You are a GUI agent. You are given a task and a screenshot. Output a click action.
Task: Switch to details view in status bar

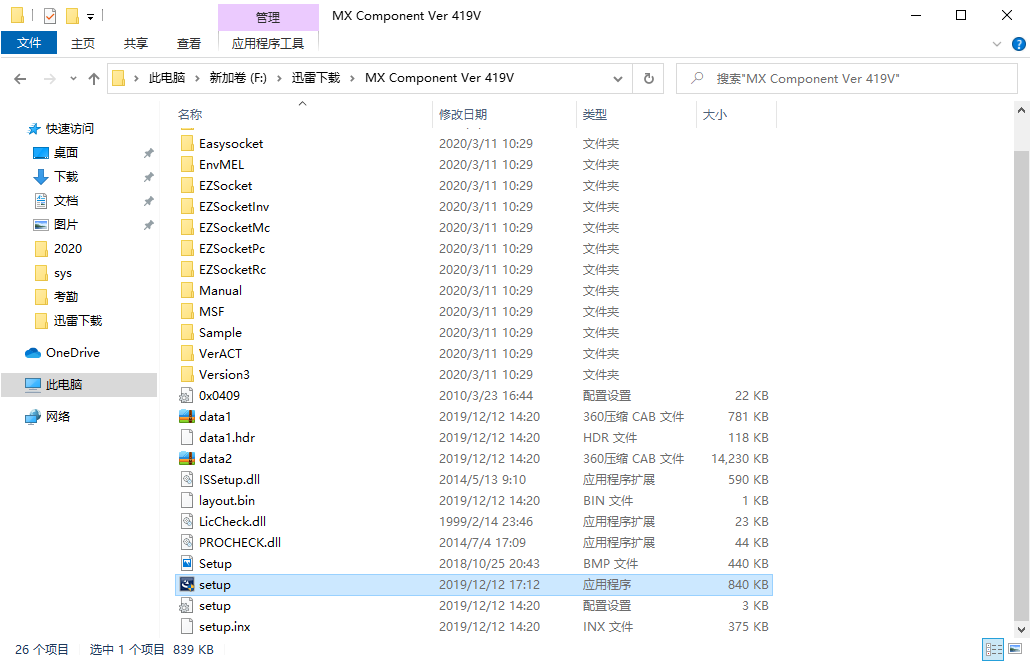click(x=992, y=649)
